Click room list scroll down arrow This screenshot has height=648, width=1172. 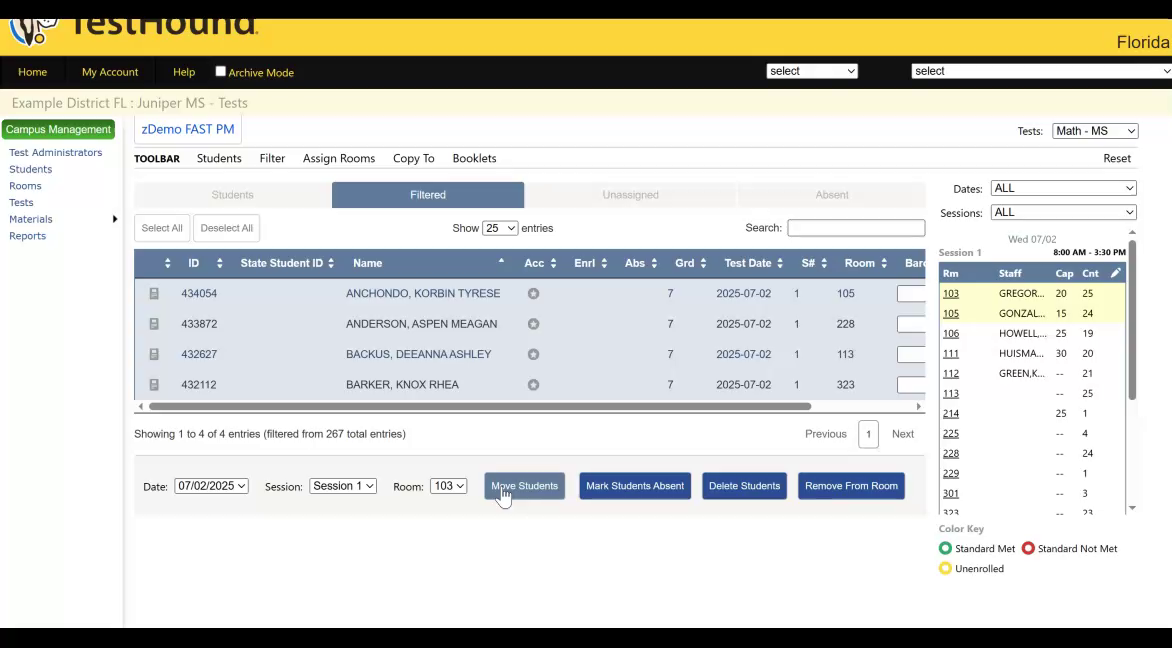1132,508
